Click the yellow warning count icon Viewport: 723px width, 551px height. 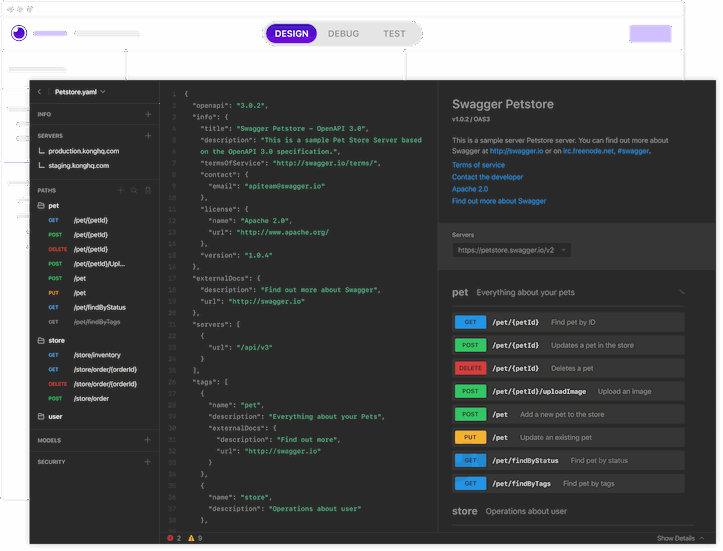click(191, 538)
